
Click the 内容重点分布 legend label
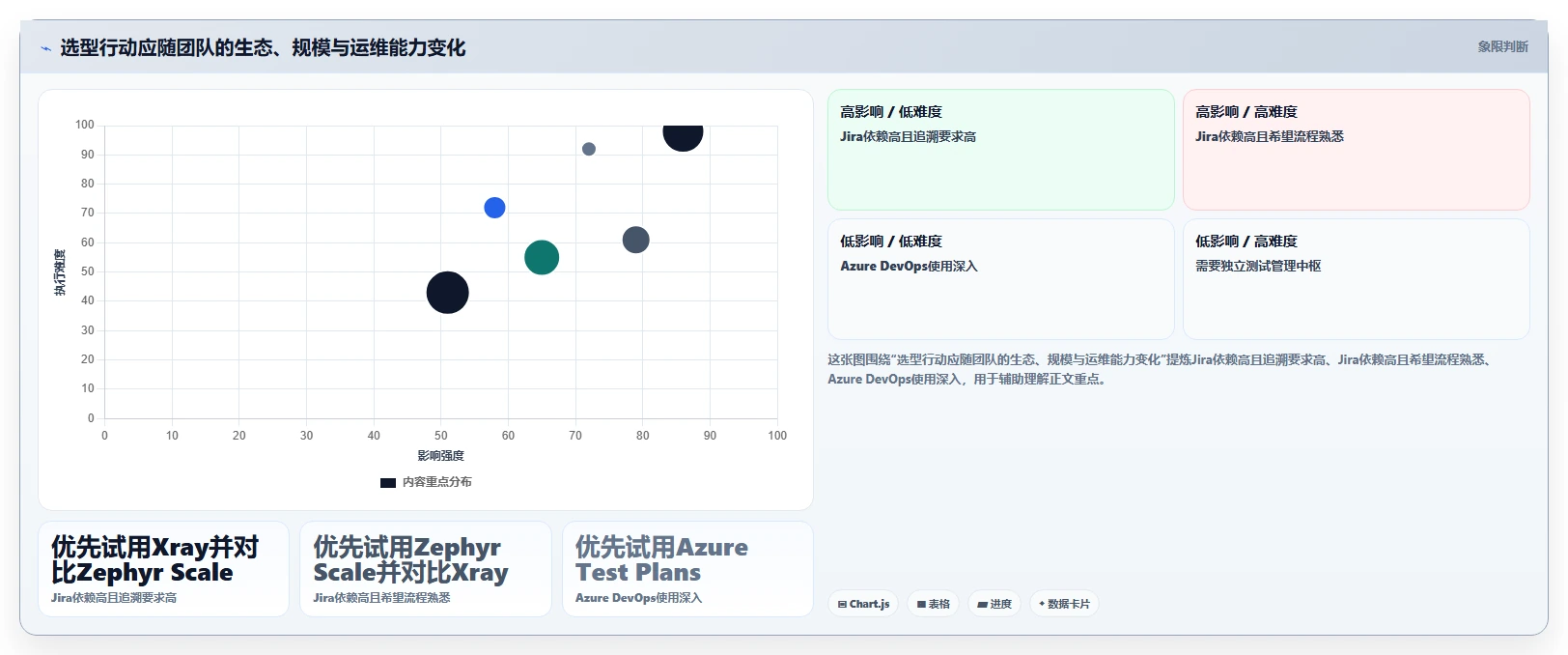click(437, 482)
